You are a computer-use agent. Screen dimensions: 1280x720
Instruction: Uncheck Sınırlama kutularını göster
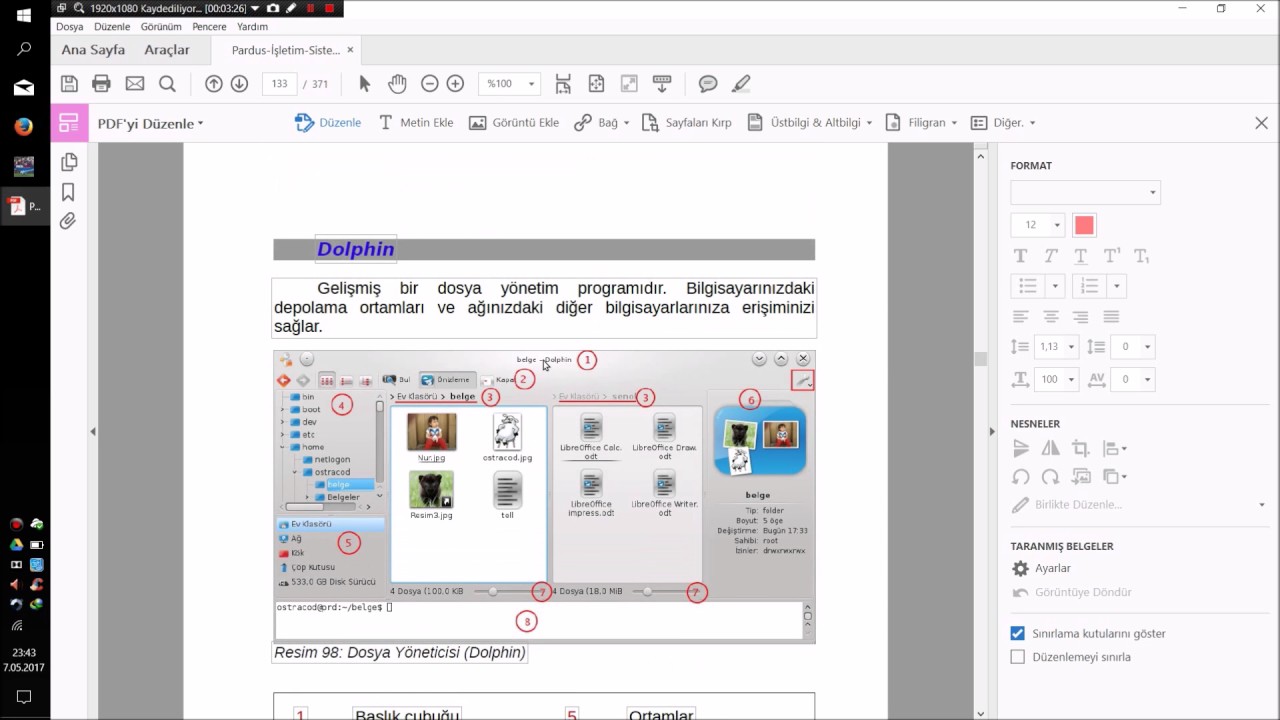1017,633
